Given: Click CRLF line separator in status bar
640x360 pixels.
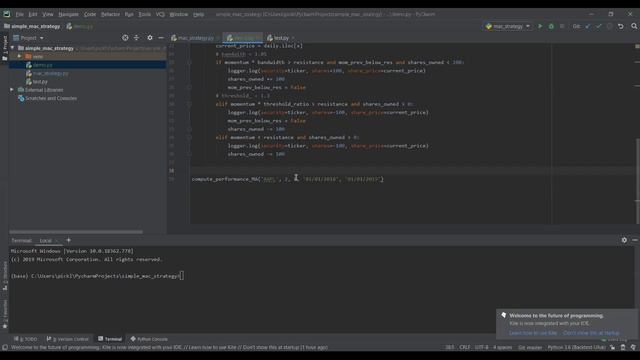Looking at the screenshot, I should [464, 348].
